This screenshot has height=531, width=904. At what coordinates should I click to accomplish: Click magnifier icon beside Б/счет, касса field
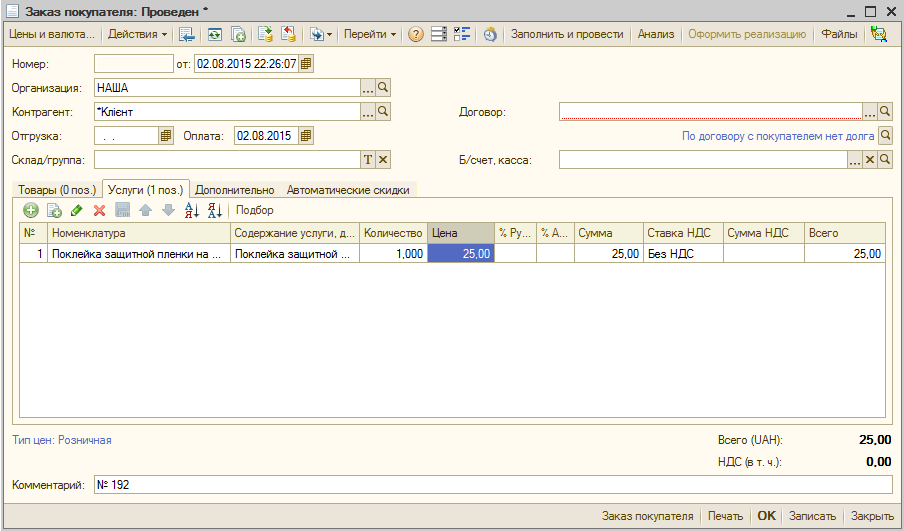pyautogui.click(x=884, y=160)
